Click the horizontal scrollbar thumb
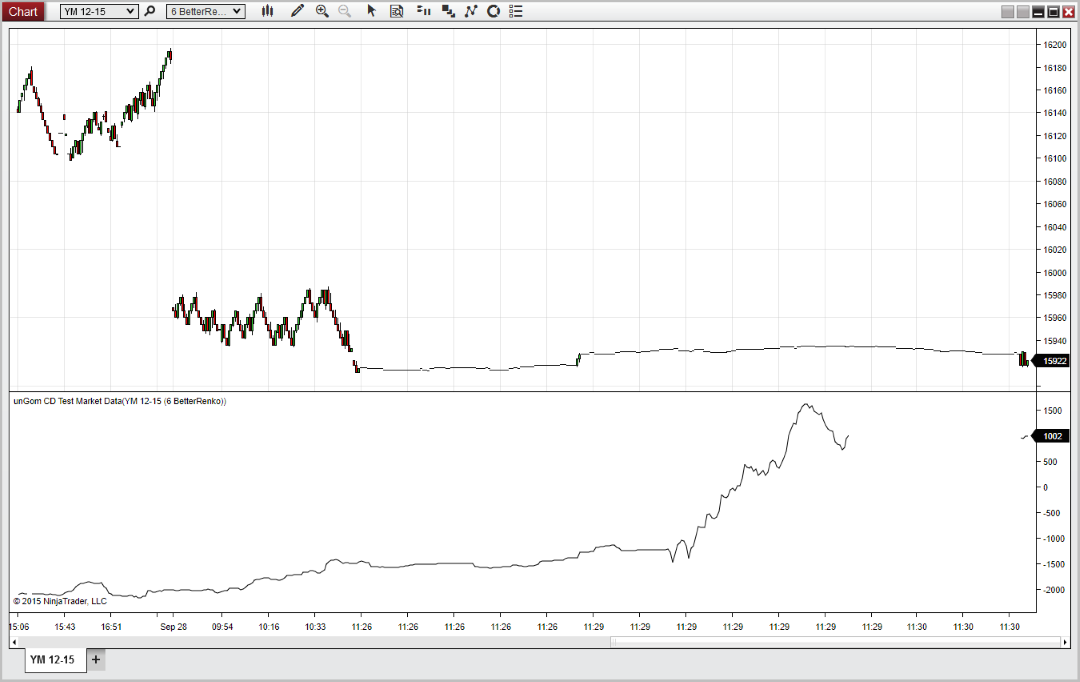Image resolution: width=1080 pixels, height=682 pixels. pos(835,642)
